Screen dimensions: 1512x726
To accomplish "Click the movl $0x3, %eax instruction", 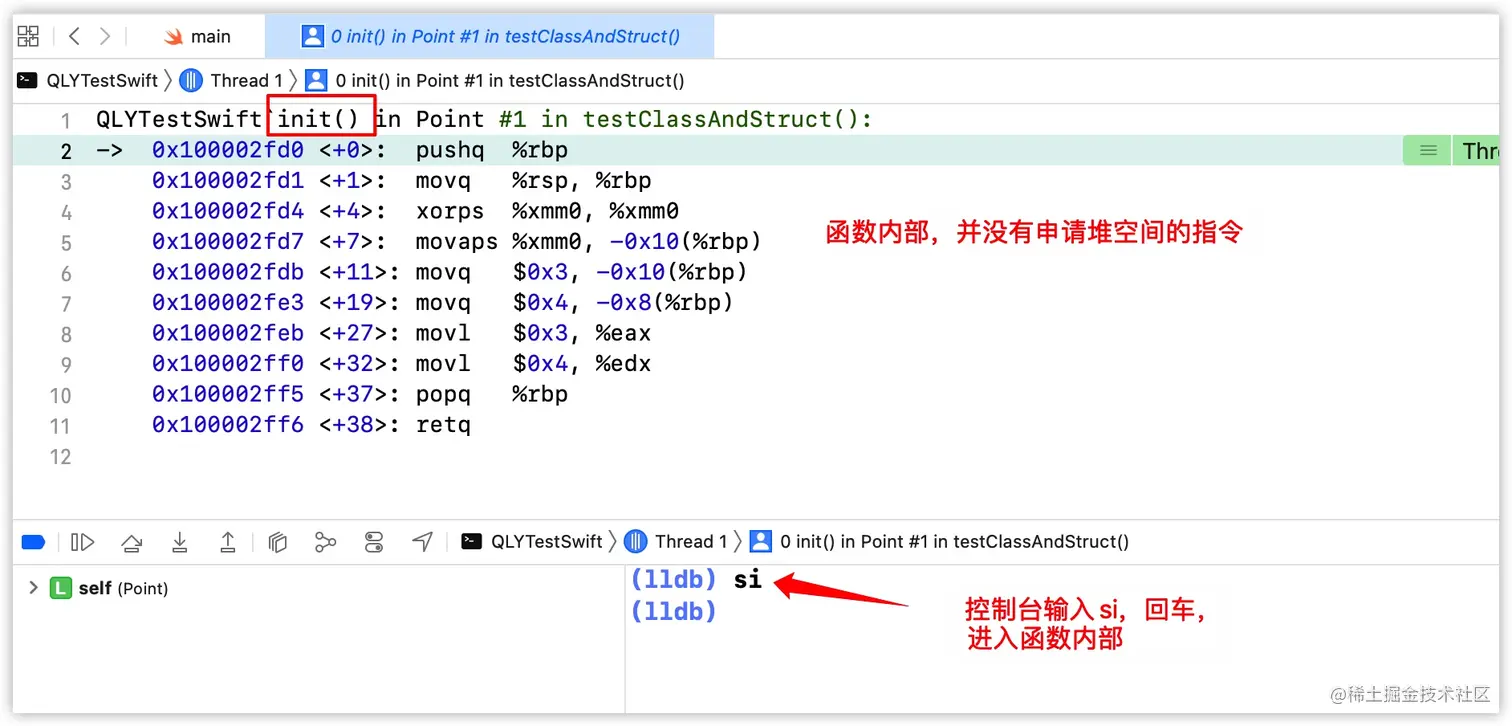I will pos(533,333).
